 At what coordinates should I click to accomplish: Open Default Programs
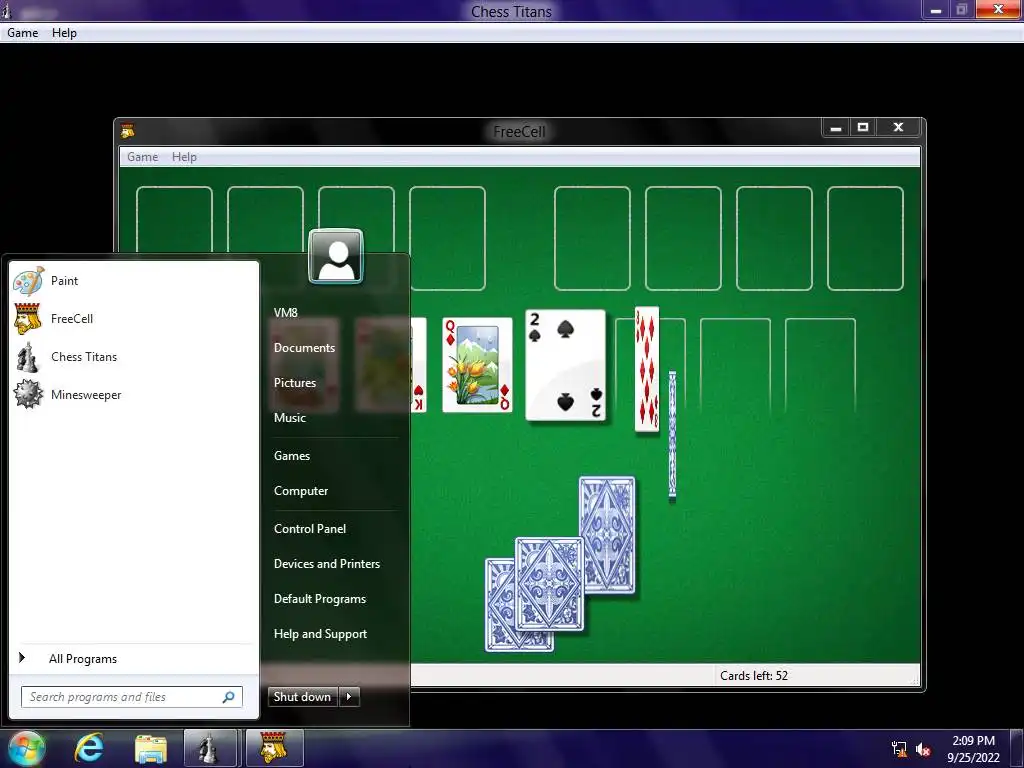pos(320,599)
